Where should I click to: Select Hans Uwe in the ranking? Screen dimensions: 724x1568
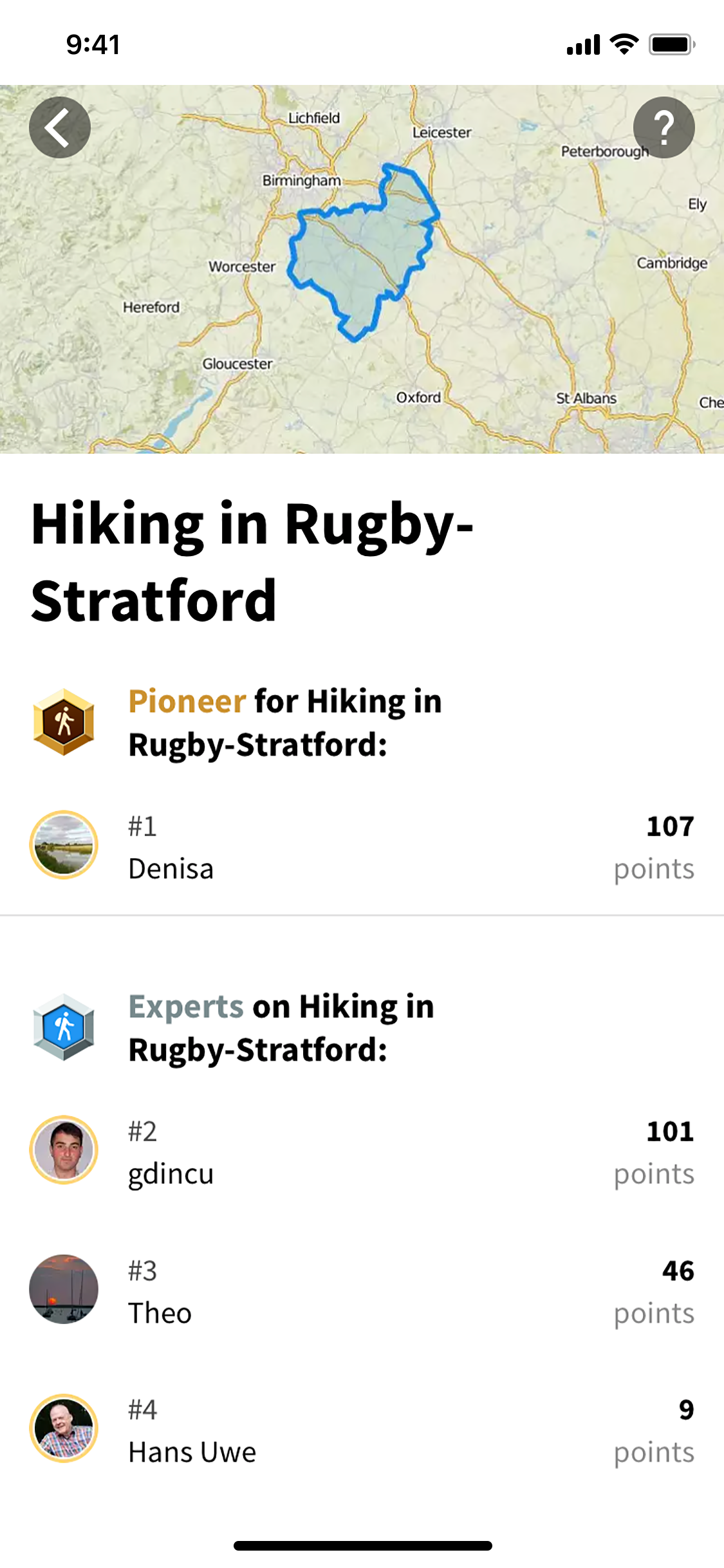tap(192, 1453)
